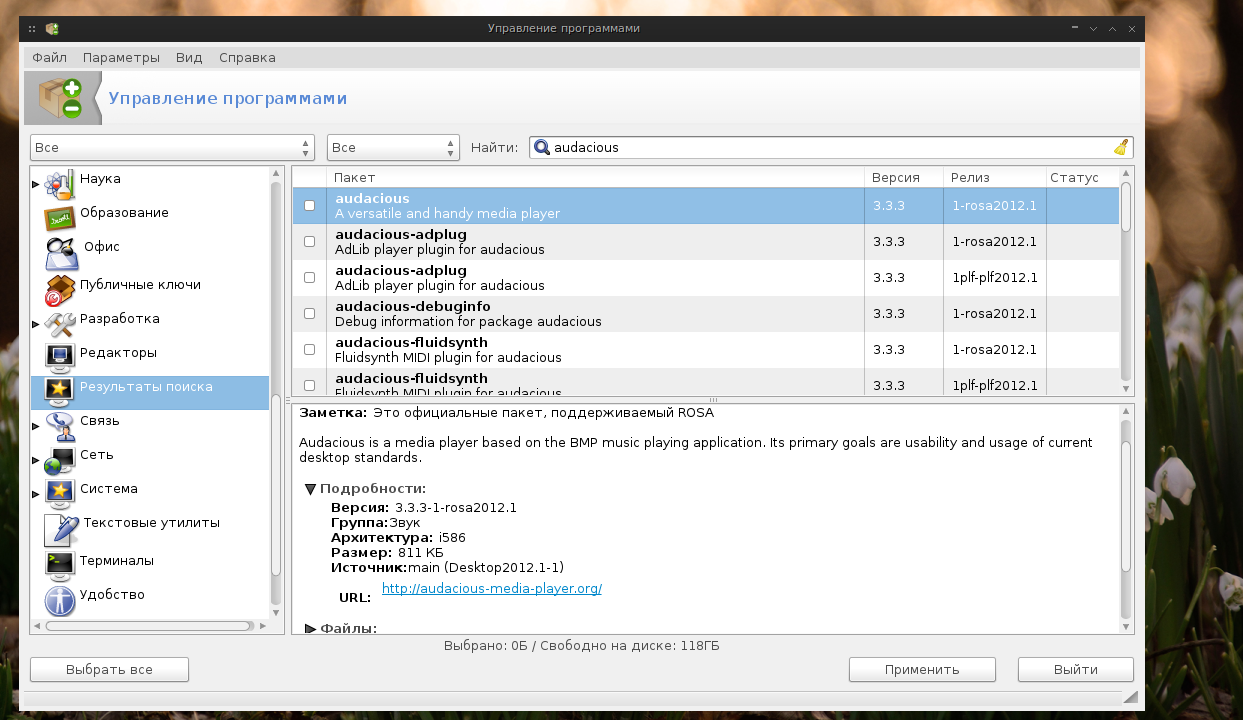Image resolution: width=1243 pixels, height=720 pixels.
Task: Open the audacious-media-player.org link
Action: pyautogui.click(x=491, y=589)
